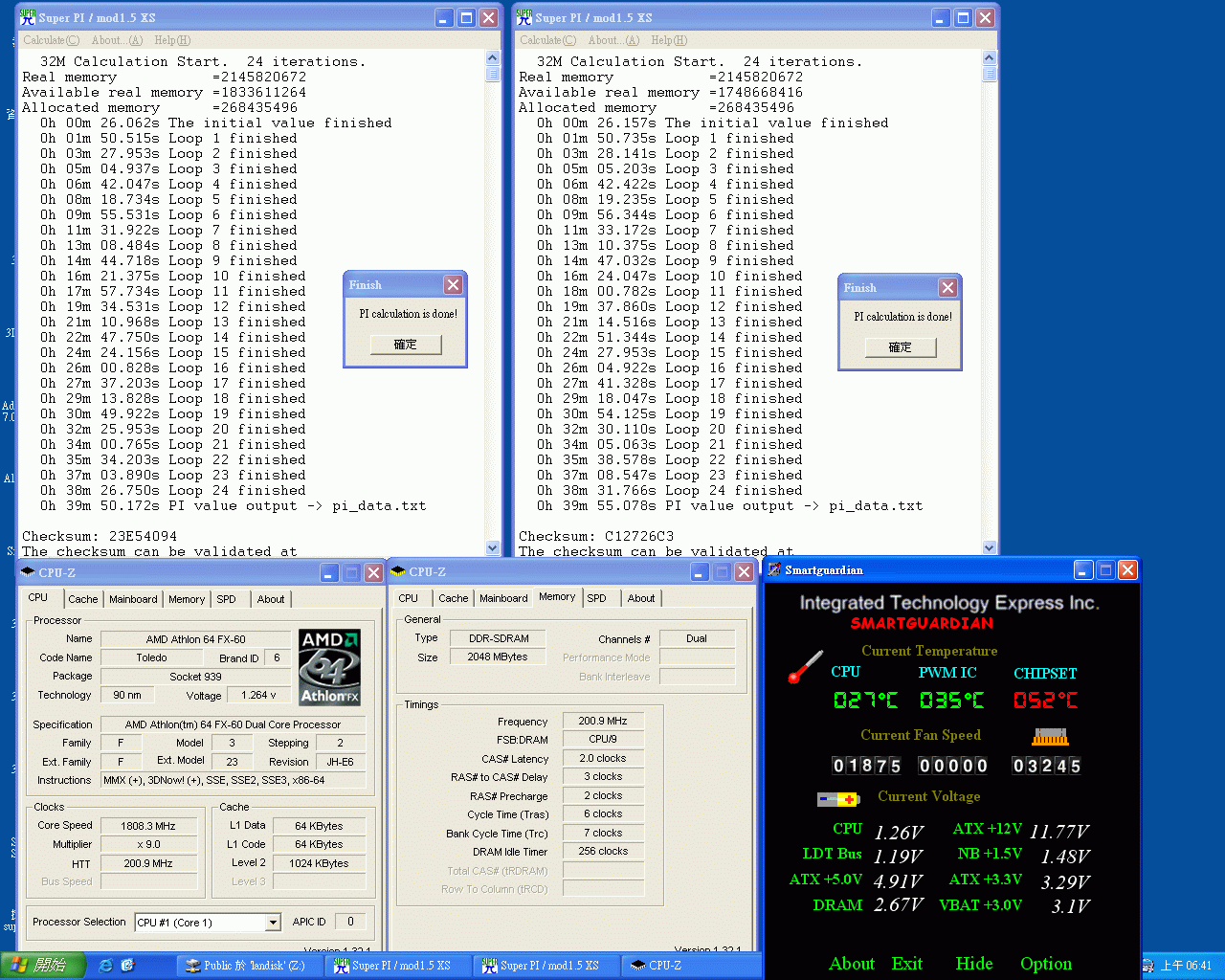Click the second quick launch icon
The width and height of the screenshot is (1225, 980).
128,965
